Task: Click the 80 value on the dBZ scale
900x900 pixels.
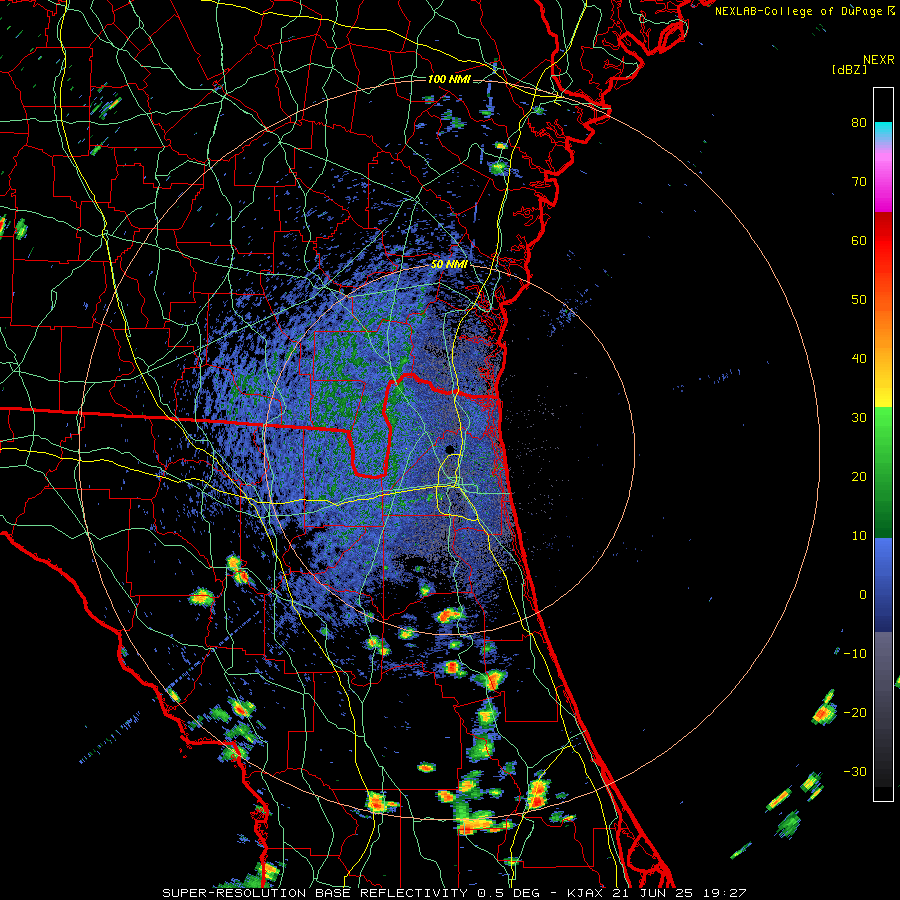Action: pos(859,122)
